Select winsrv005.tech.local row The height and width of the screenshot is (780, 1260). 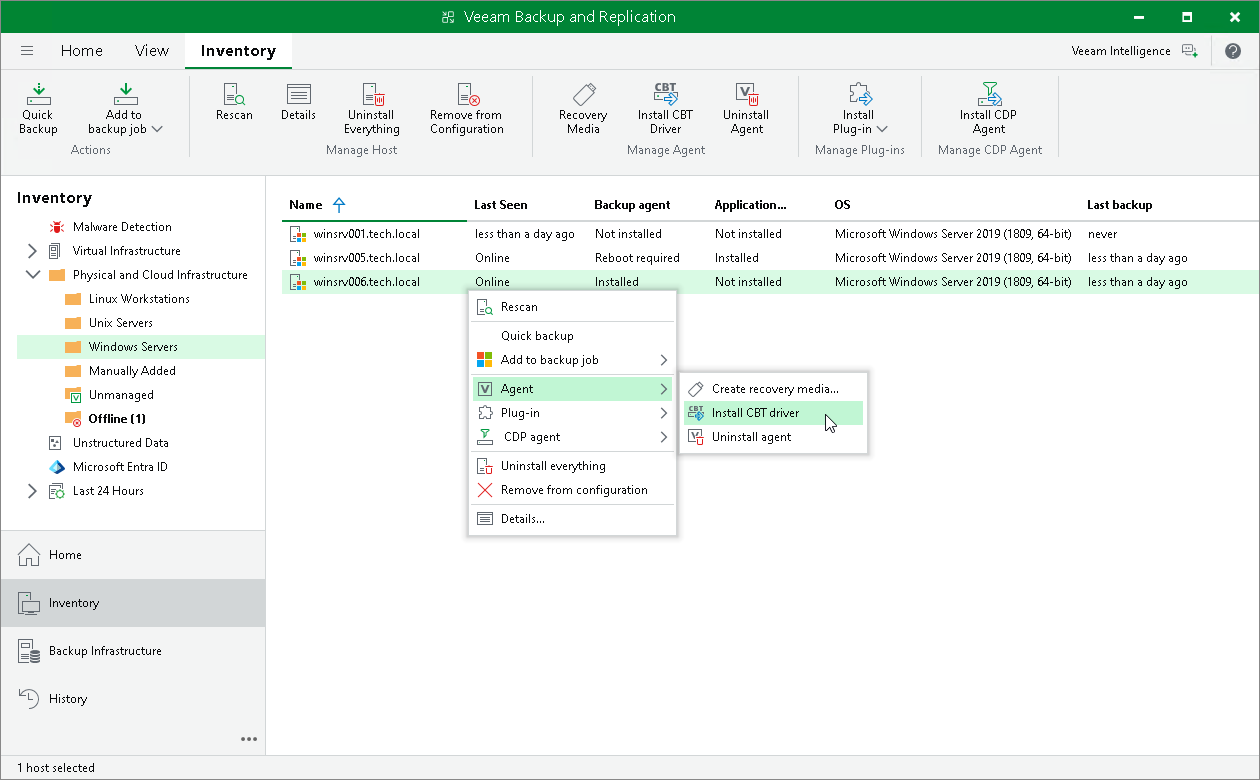770,258
